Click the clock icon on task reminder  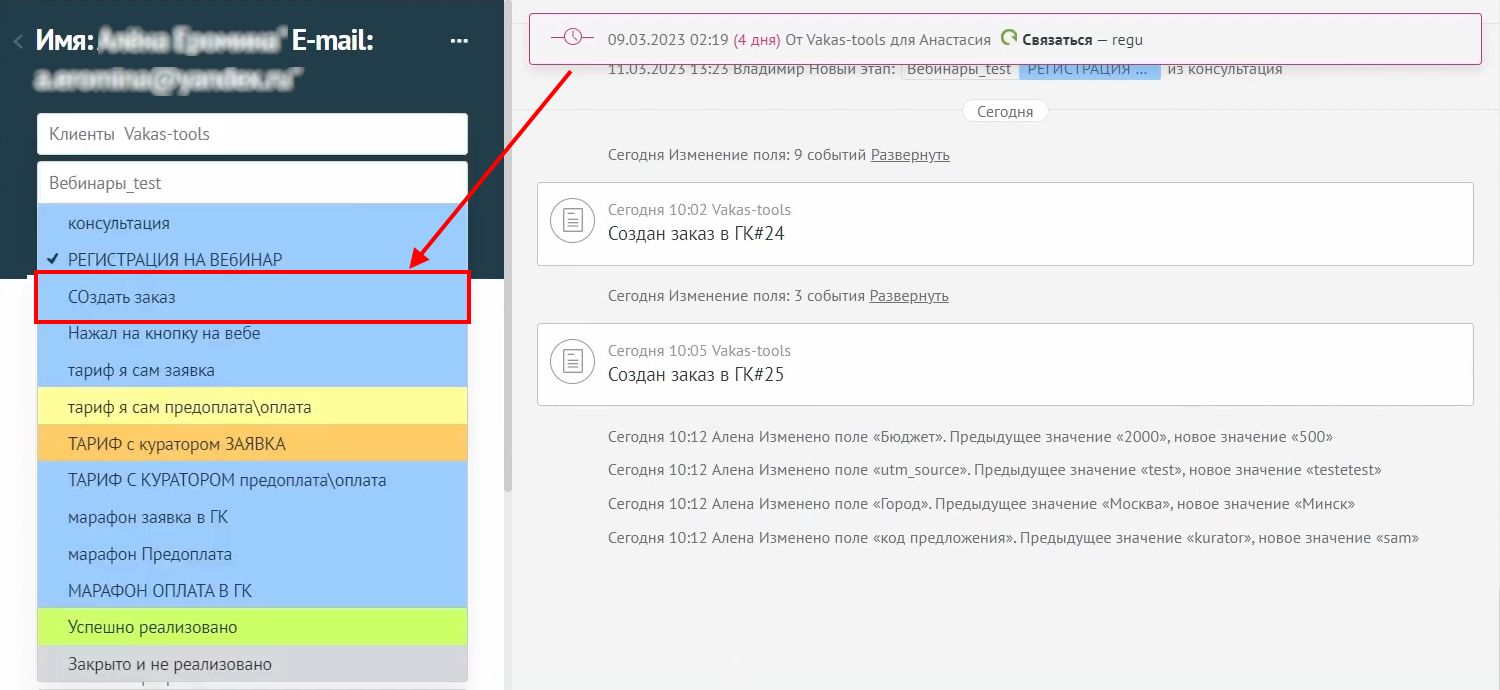point(572,37)
